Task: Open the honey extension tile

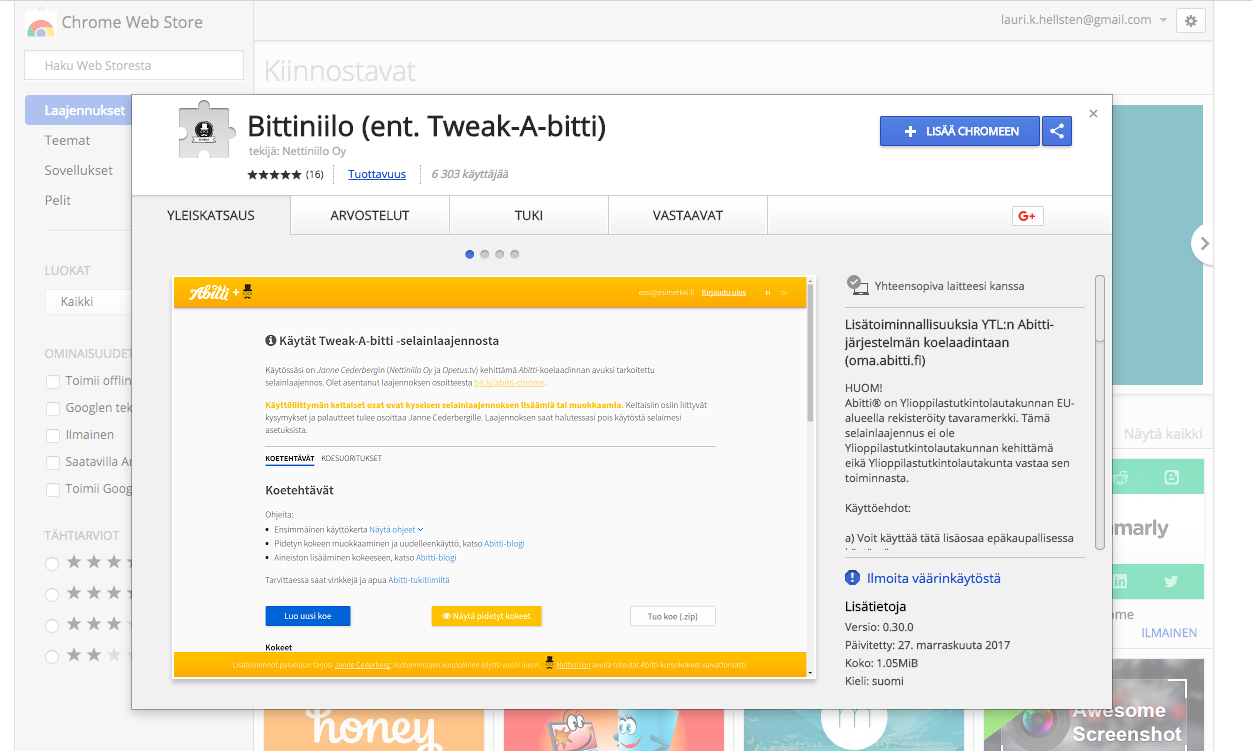Action: coord(374,730)
